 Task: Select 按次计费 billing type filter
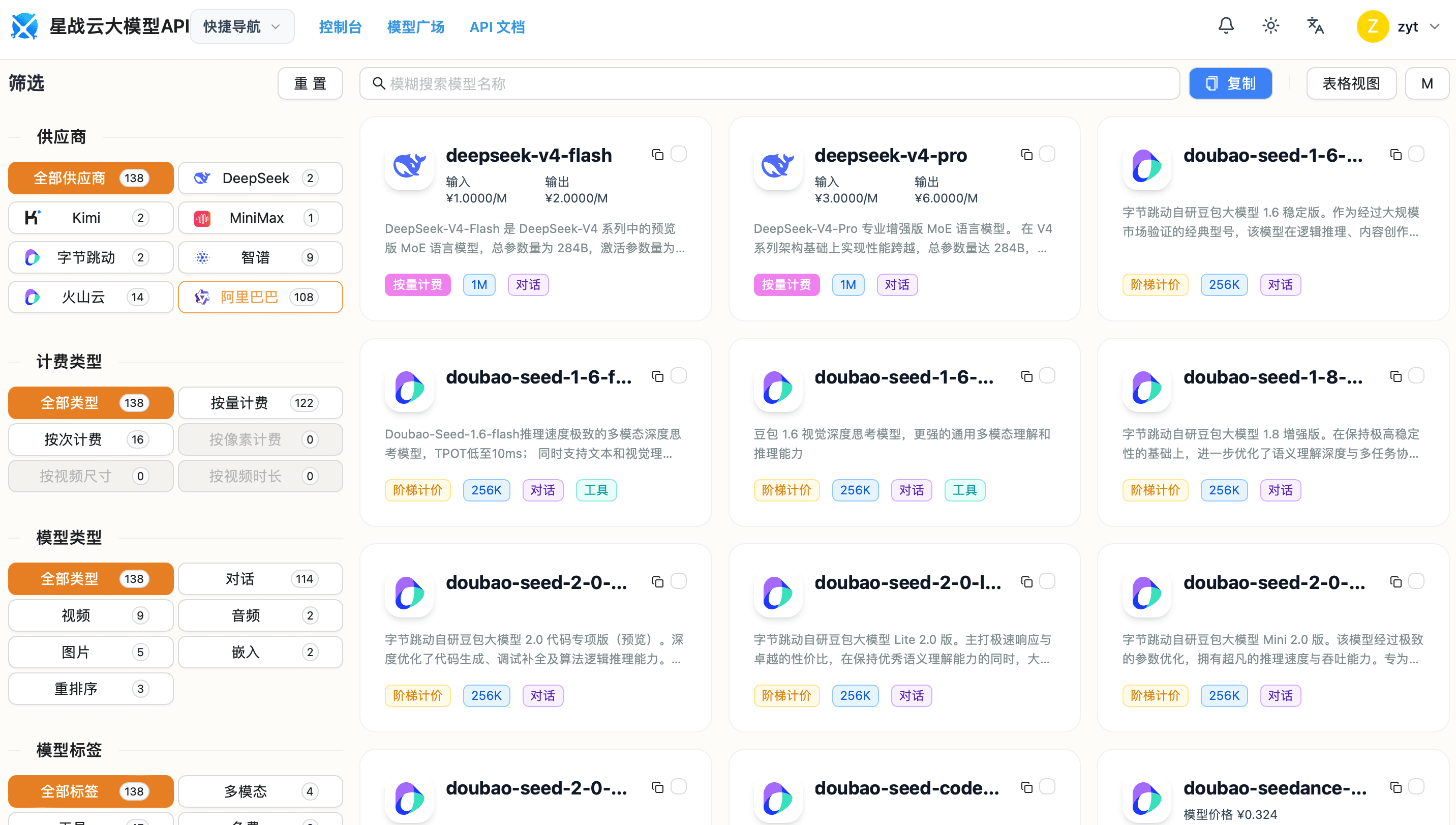(90, 439)
